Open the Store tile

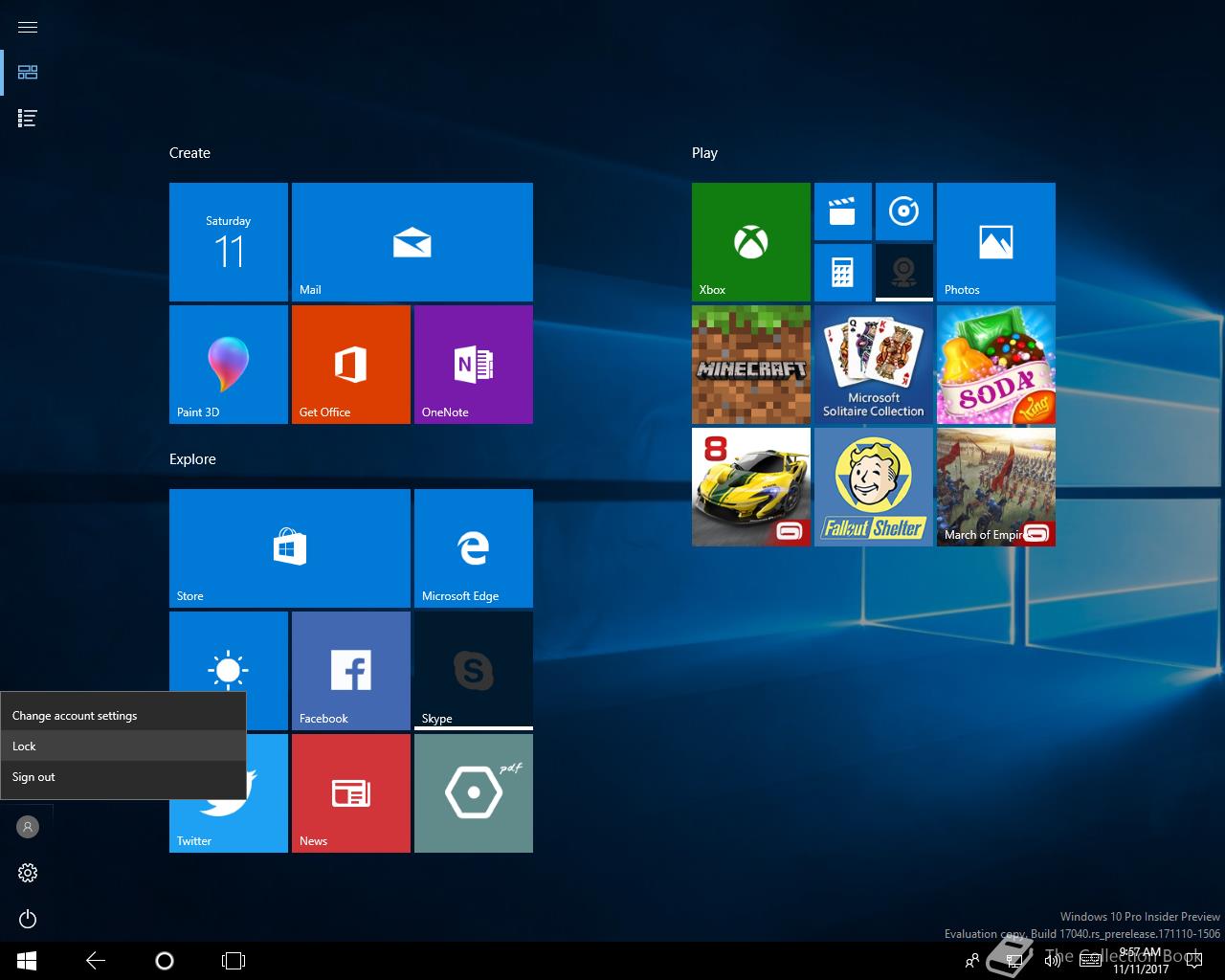tap(290, 548)
